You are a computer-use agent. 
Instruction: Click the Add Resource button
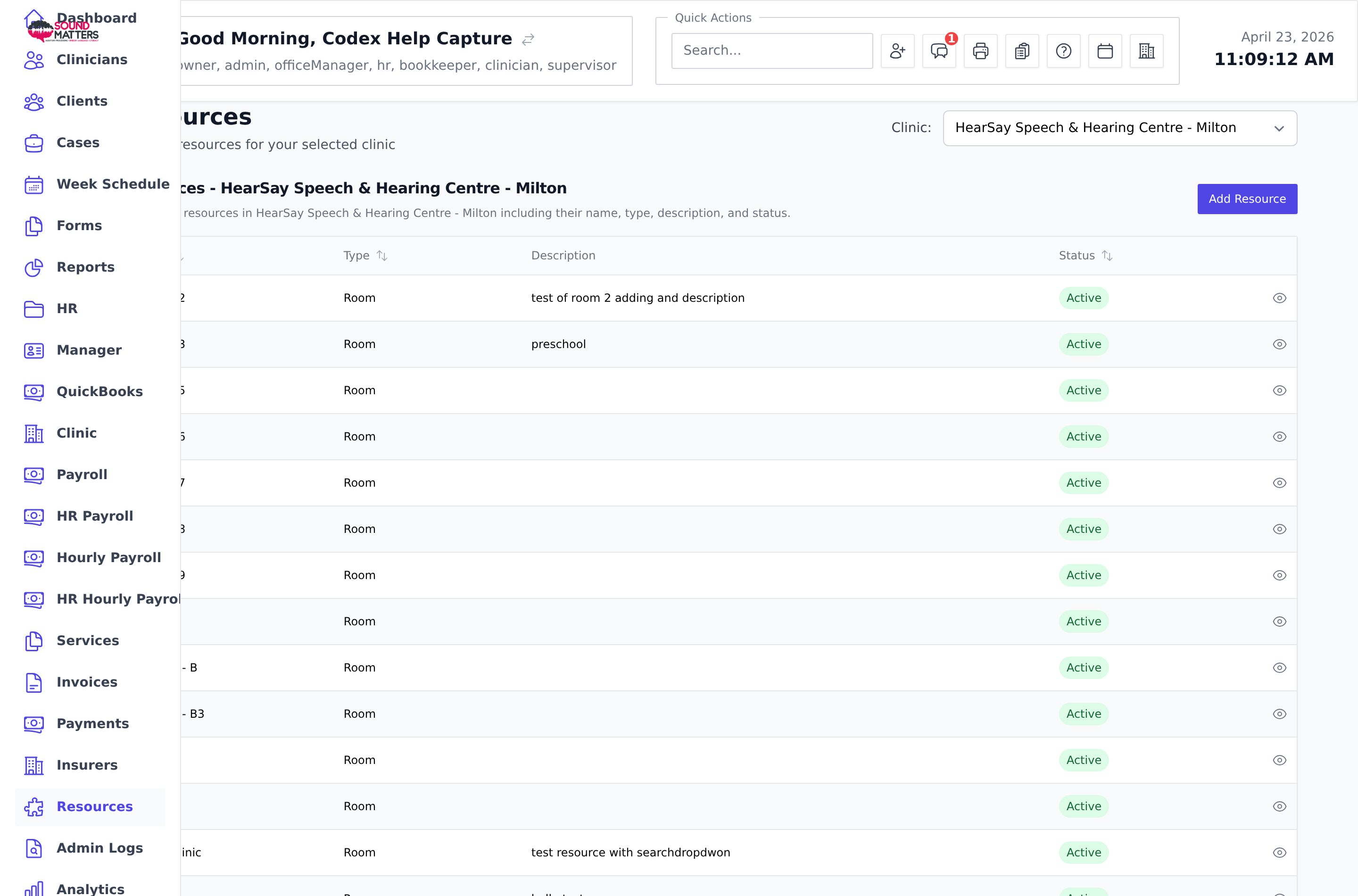(1247, 199)
